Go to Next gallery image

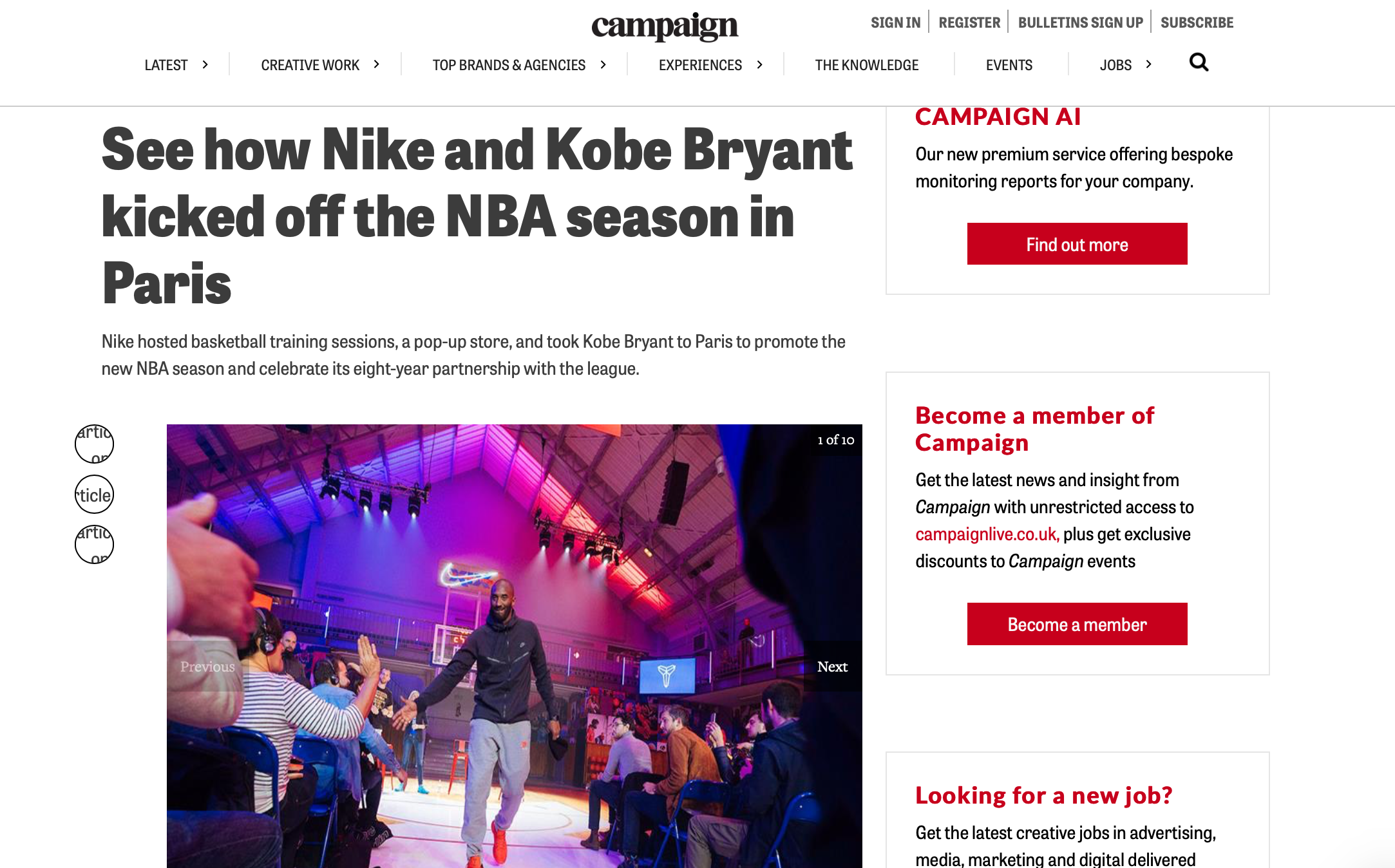coord(832,666)
